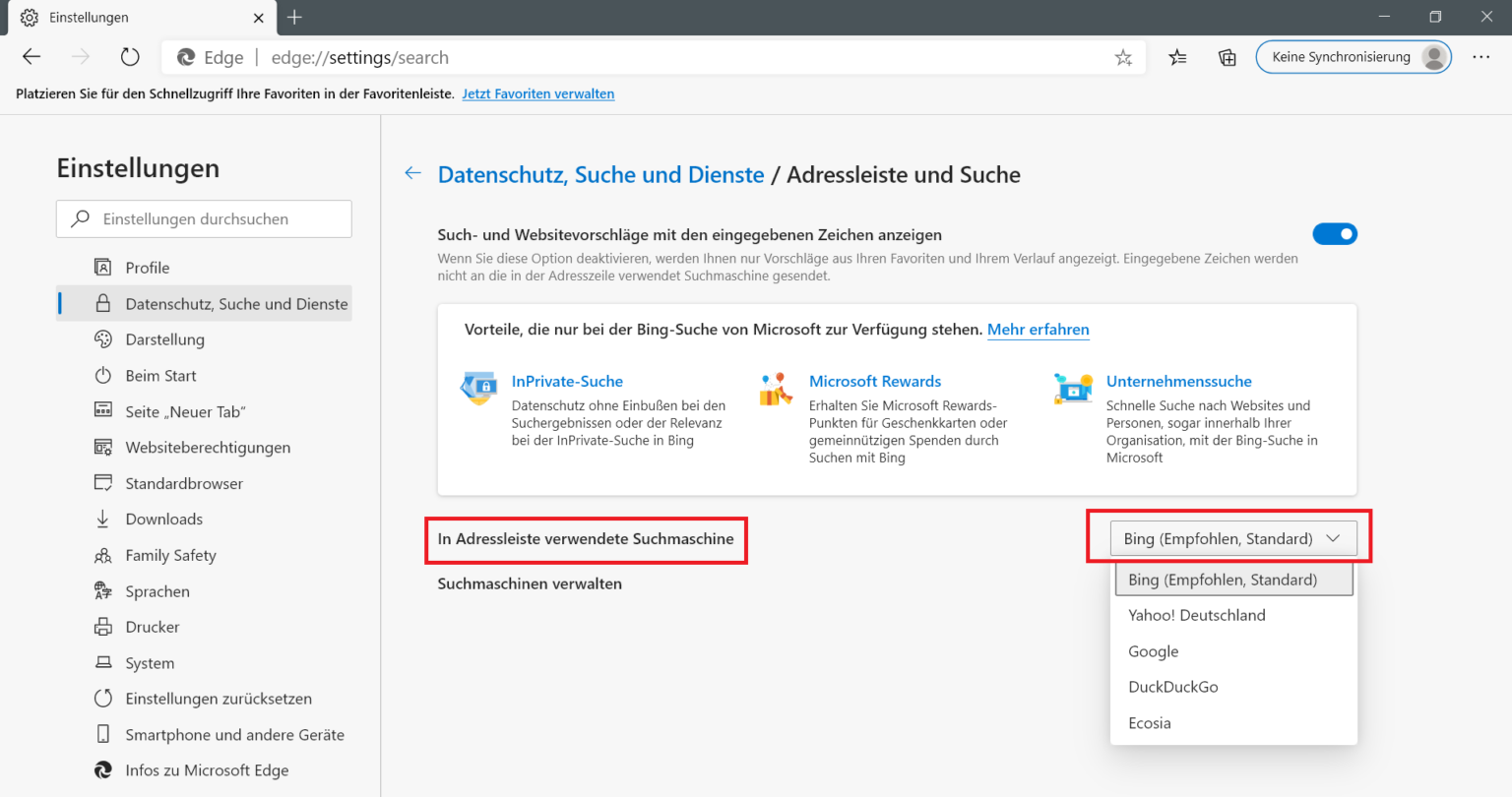
Task: Click the InPrivate-Suche shield icon
Action: click(478, 389)
